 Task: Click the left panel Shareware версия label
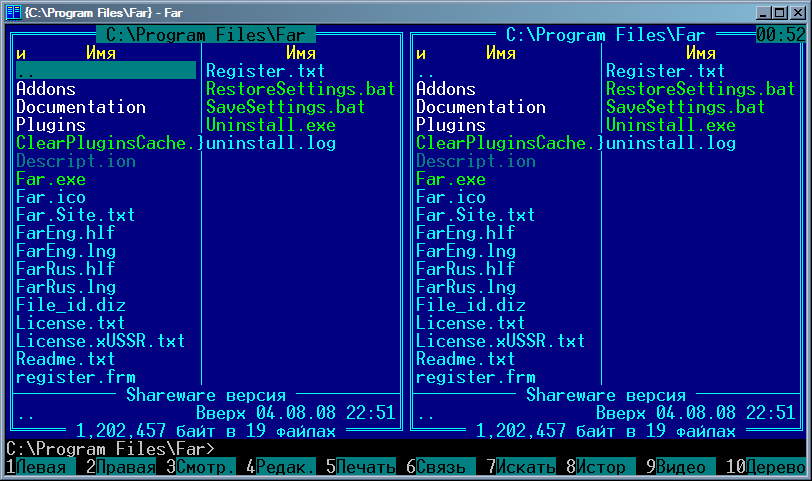(x=206, y=395)
